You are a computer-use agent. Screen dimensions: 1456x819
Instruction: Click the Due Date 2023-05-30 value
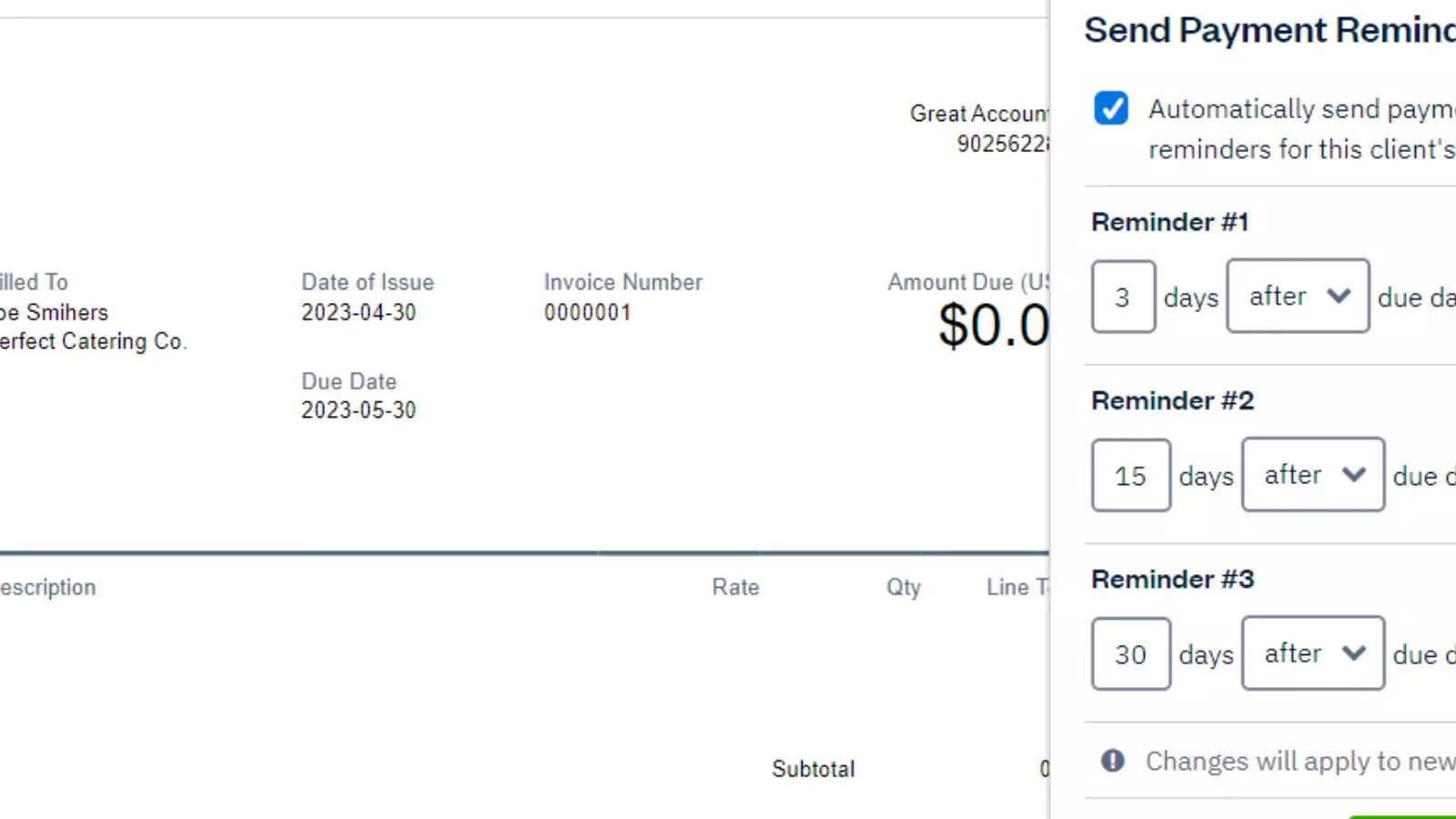click(359, 410)
